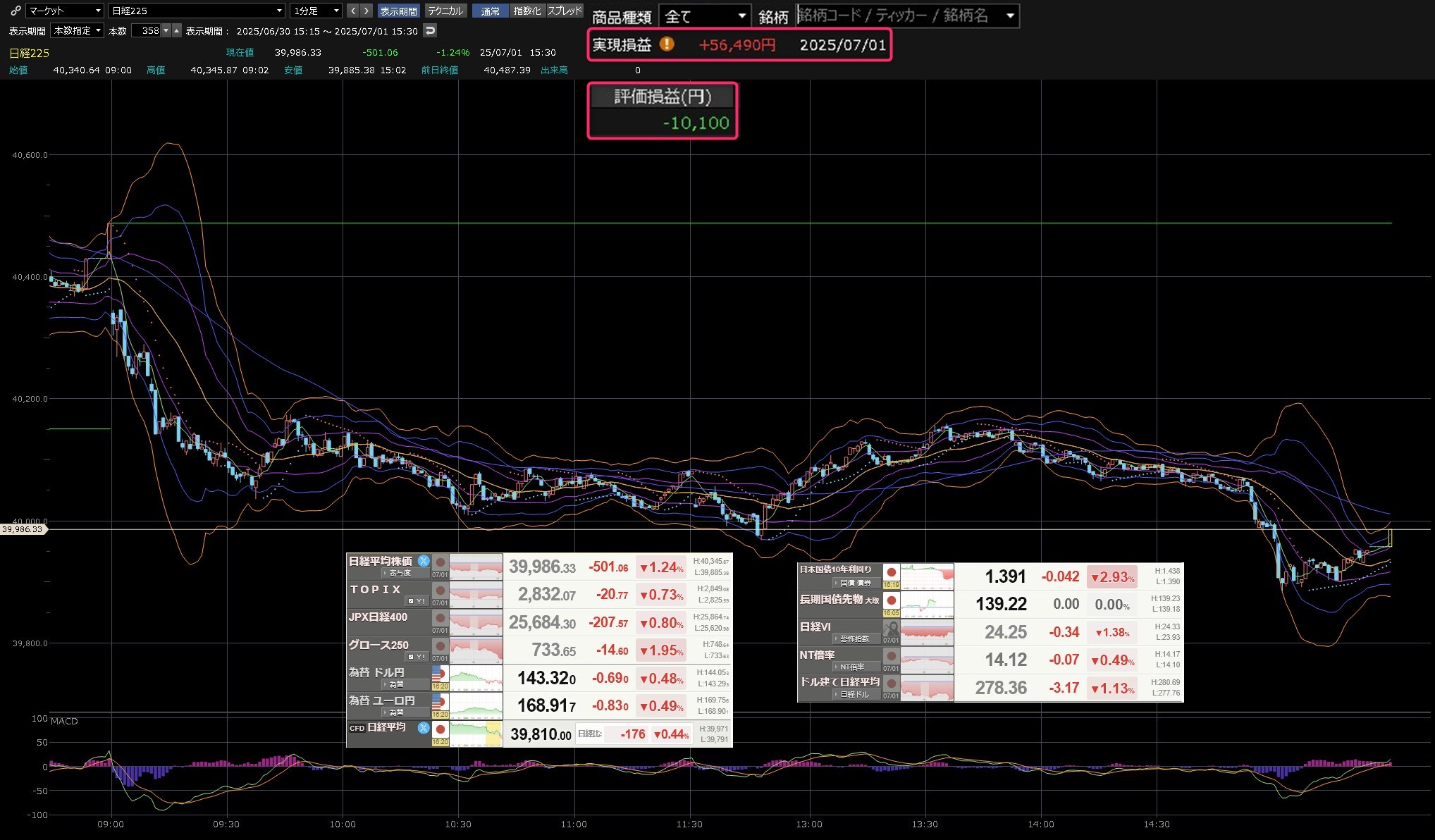Click the MACD indicator label
The width and height of the screenshot is (1435, 840).
pos(64,721)
